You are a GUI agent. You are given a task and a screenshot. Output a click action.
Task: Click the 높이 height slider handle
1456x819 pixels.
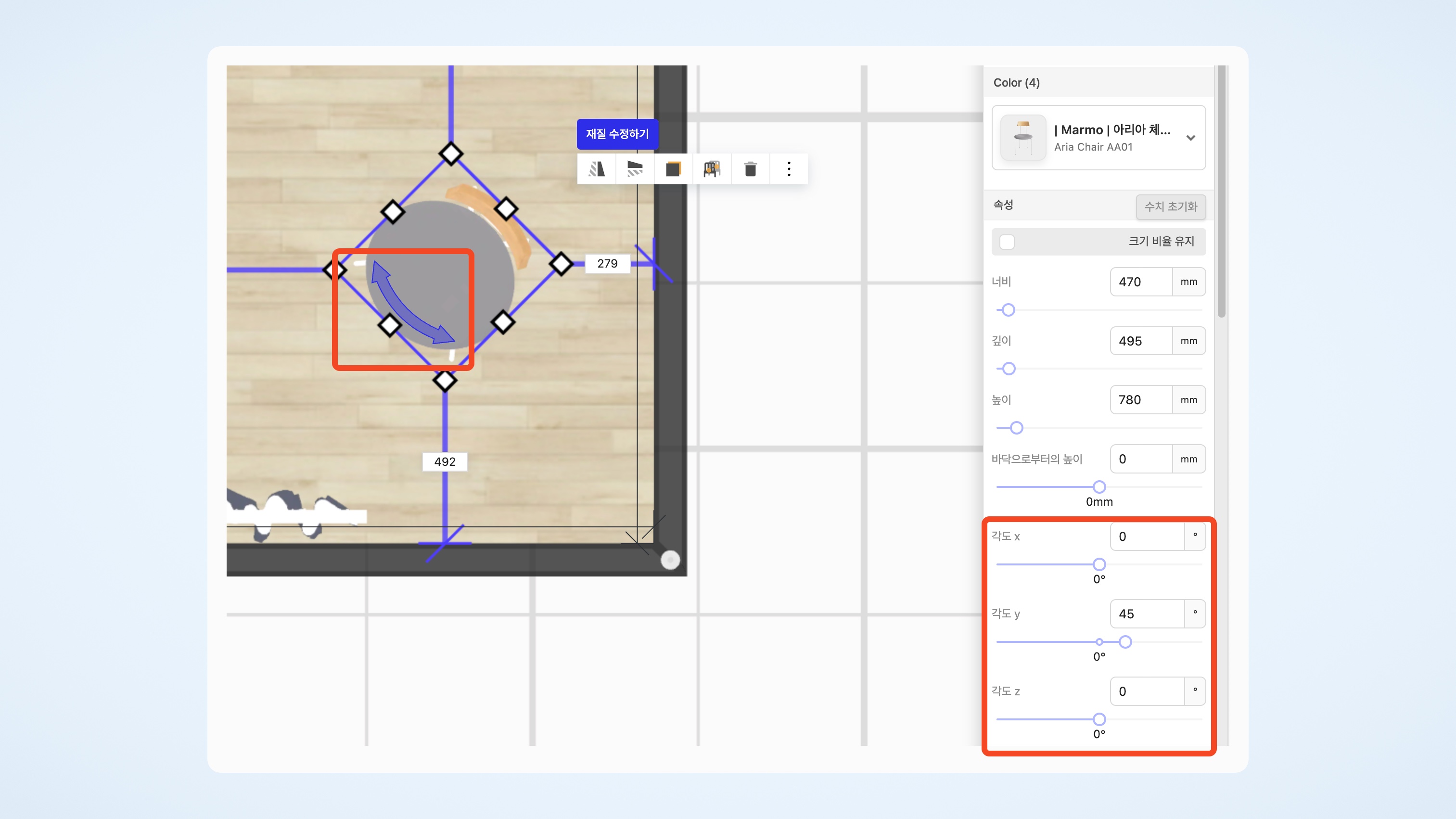[x=1016, y=428]
